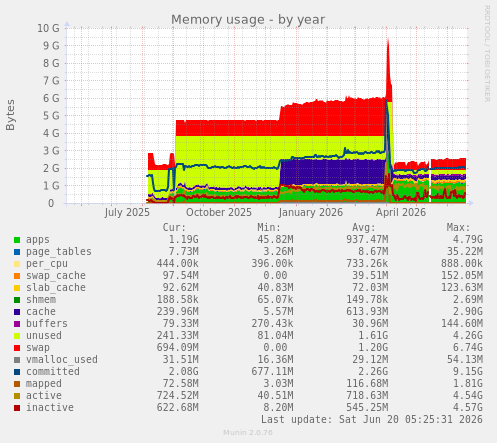Screen dimensions: 497x443
Task: Select the 'inactive' legend label
Action: [x=50, y=408]
